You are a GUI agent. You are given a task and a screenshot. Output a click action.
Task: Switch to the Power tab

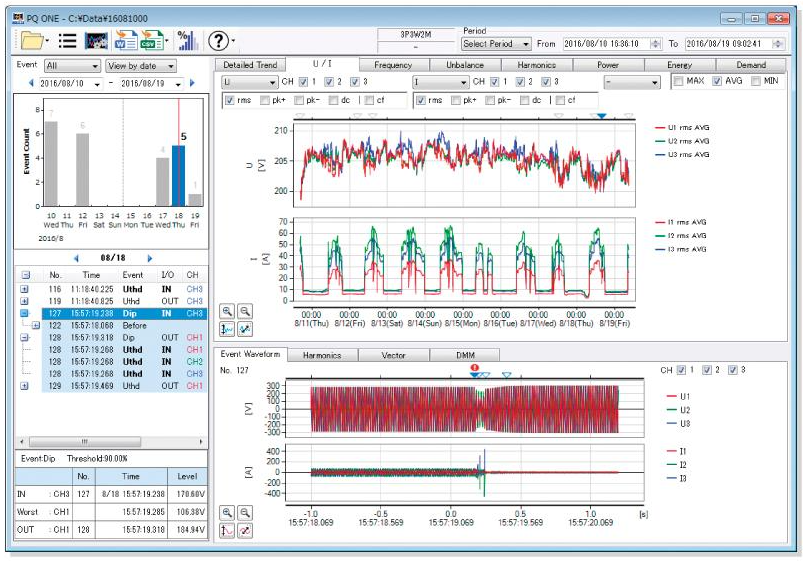pos(608,65)
